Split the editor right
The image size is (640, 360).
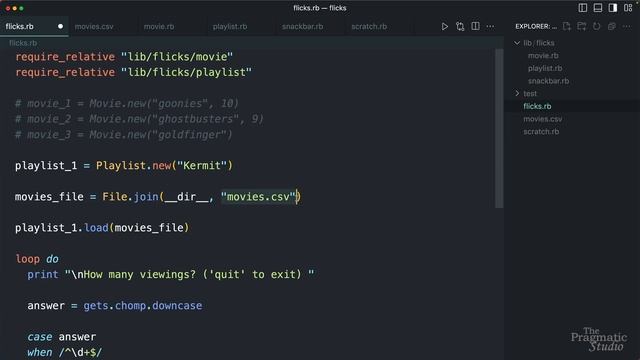click(x=476, y=26)
